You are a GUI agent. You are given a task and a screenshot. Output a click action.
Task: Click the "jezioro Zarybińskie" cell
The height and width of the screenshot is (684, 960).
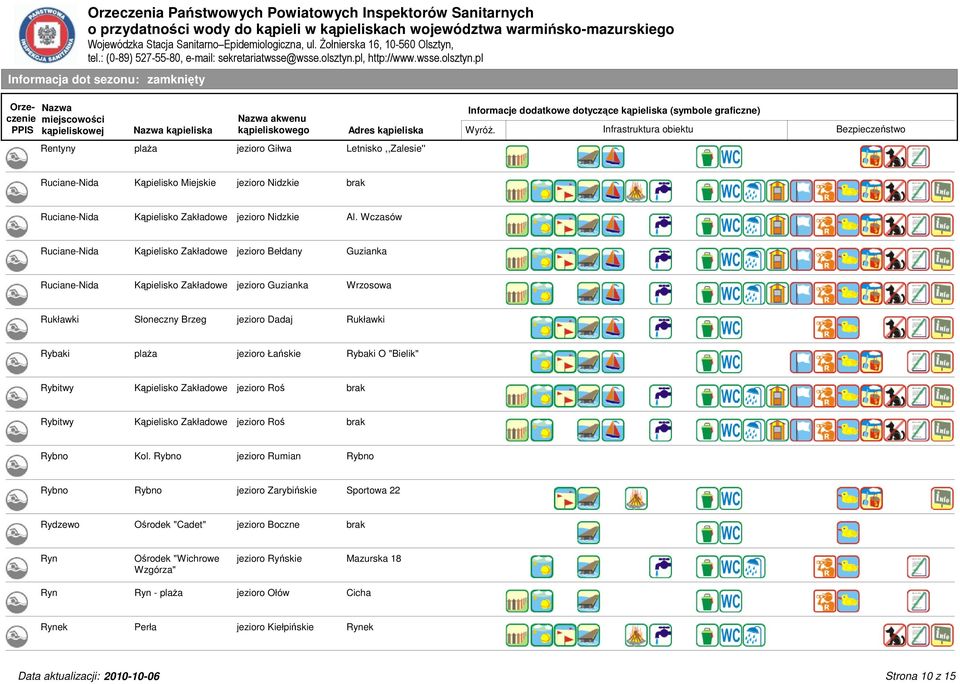click(x=277, y=490)
